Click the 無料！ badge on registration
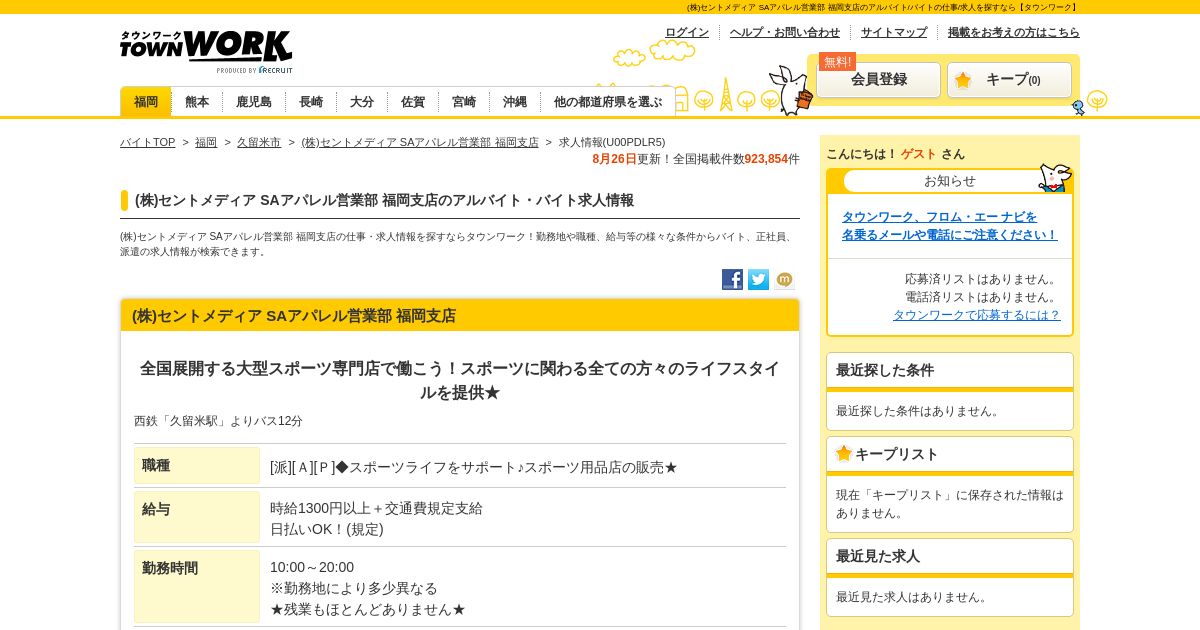 [x=837, y=62]
